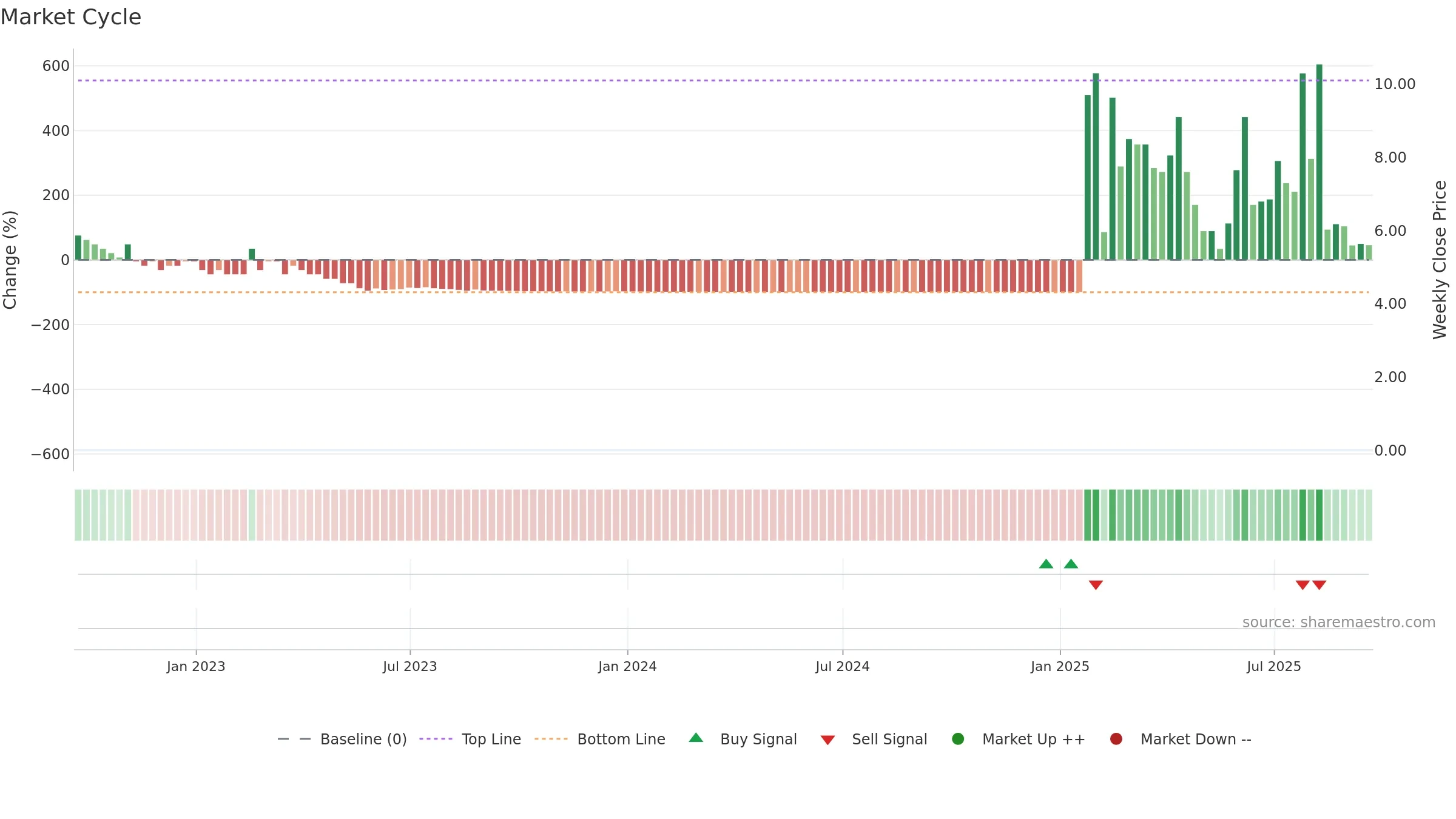Click the 400 tick on Change axis
The image size is (1456, 819).
[x=56, y=130]
